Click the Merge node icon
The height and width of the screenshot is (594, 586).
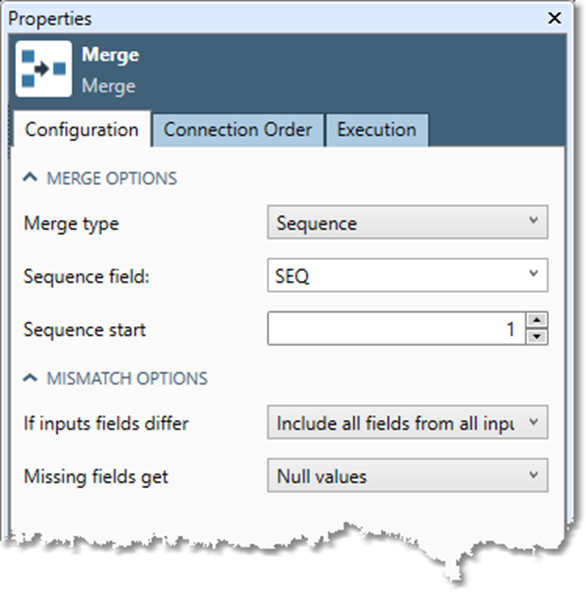click(44, 69)
